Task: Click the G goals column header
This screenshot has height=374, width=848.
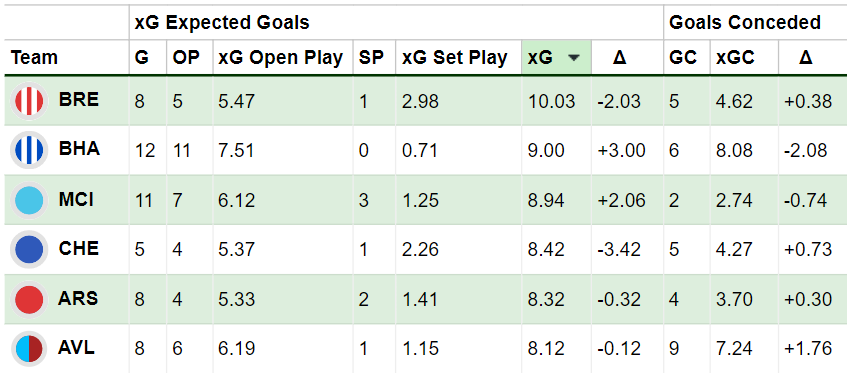Action: [141, 57]
